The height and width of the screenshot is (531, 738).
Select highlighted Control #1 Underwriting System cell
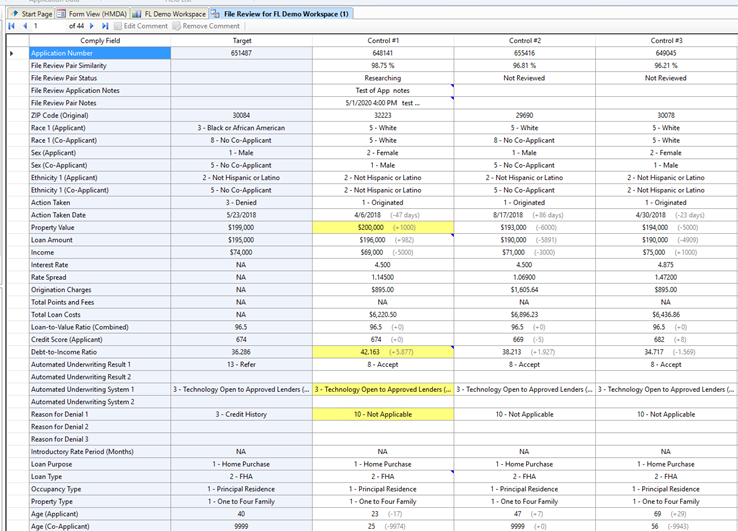coord(383,389)
